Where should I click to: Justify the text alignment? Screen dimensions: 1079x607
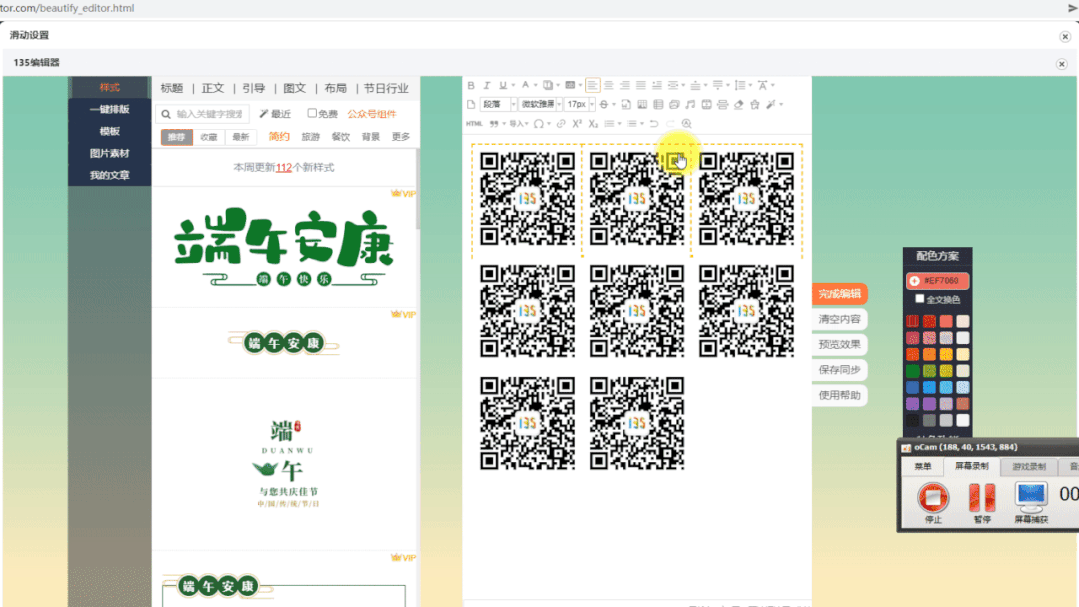pyautogui.click(x=641, y=85)
